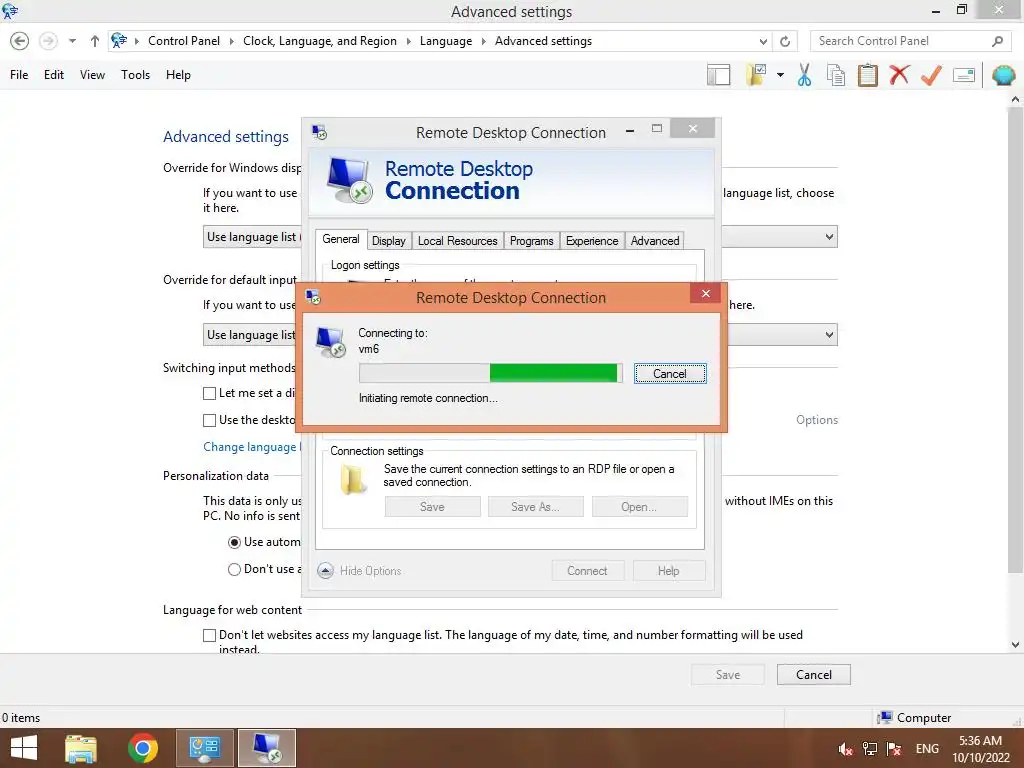1024x768 pixels.
Task: Switch to General tab in Remote Desktop
Action: [340, 240]
